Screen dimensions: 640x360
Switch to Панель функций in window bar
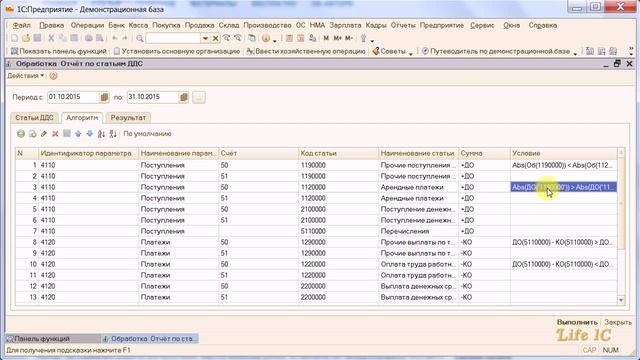coord(53,339)
